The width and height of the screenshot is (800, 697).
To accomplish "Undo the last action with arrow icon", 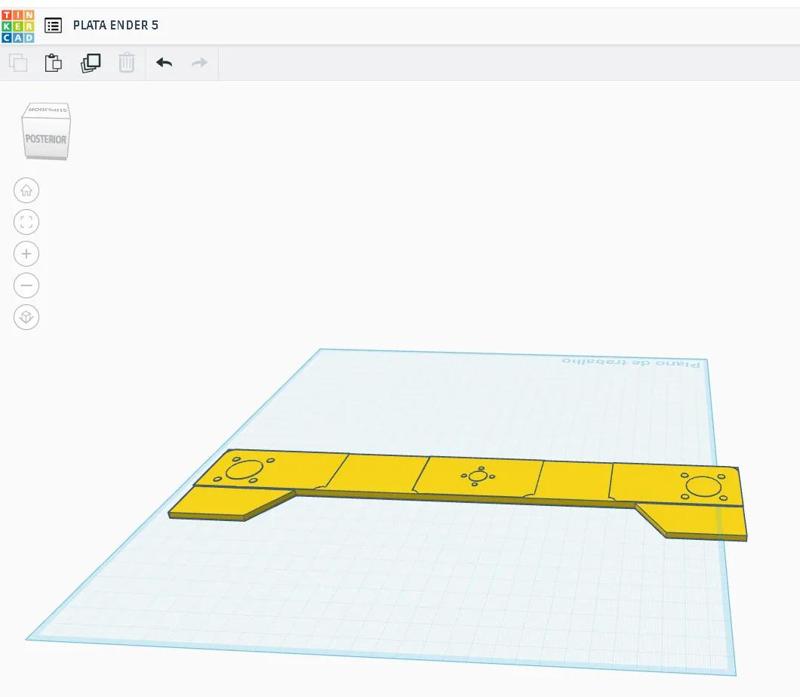I will coord(166,63).
